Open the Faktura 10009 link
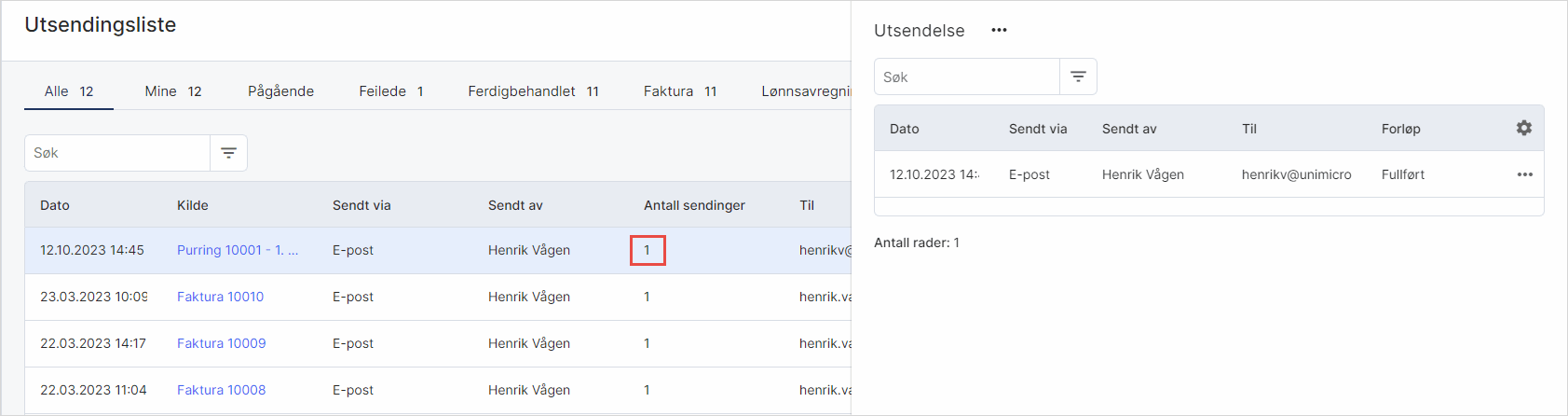 221,343
